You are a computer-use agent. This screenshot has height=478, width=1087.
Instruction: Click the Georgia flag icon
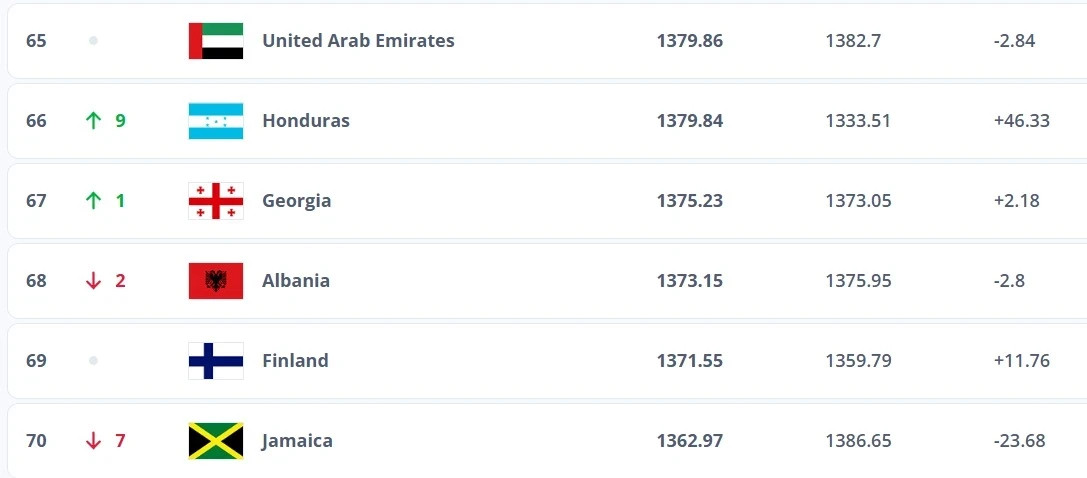pyautogui.click(x=216, y=201)
